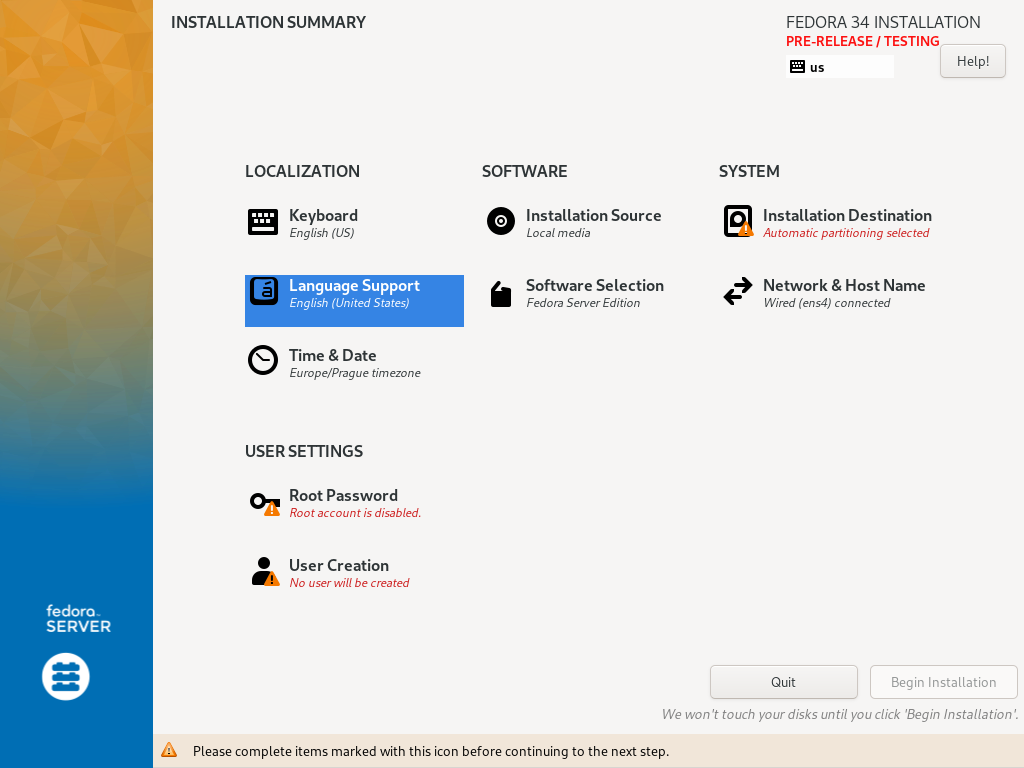Click the Time & Date clock icon
This screenshot has height=768, width=1024.
pos(263,360)
